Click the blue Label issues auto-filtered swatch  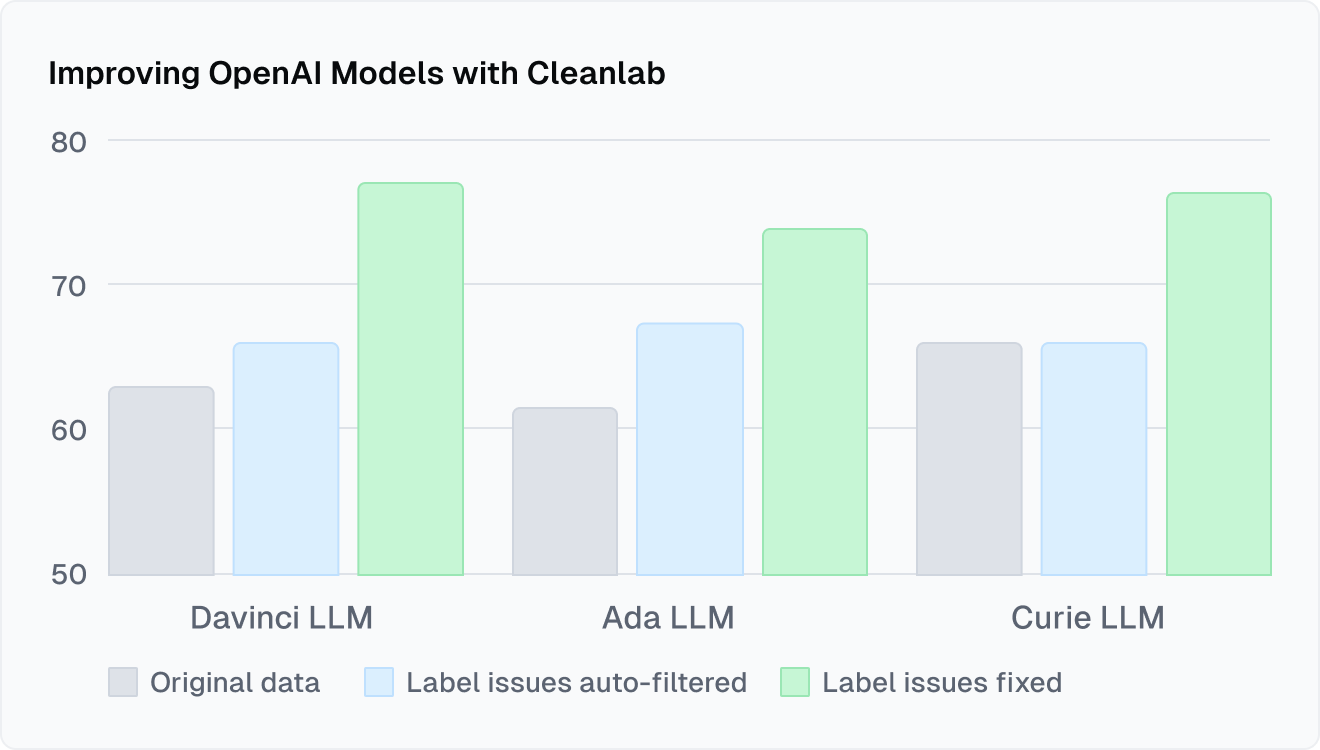click(379, 682)
